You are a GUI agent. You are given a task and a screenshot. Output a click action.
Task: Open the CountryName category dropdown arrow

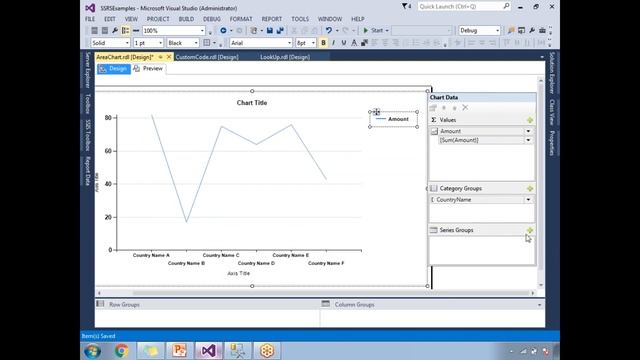coord(528,200)
